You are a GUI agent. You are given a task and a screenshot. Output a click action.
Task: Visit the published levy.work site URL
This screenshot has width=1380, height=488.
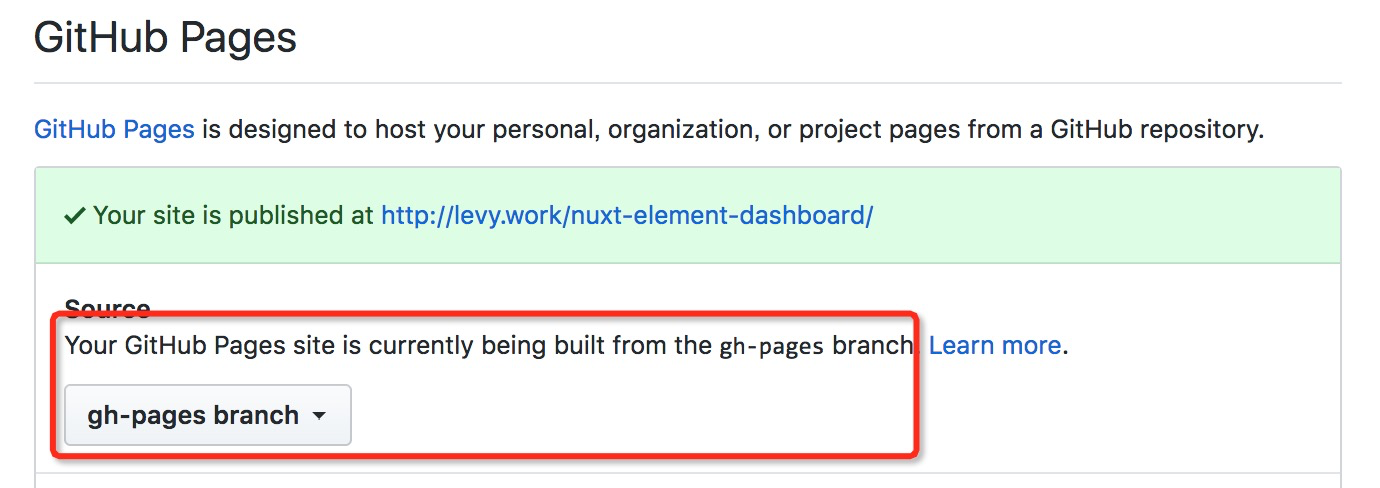tap(627, 216)
